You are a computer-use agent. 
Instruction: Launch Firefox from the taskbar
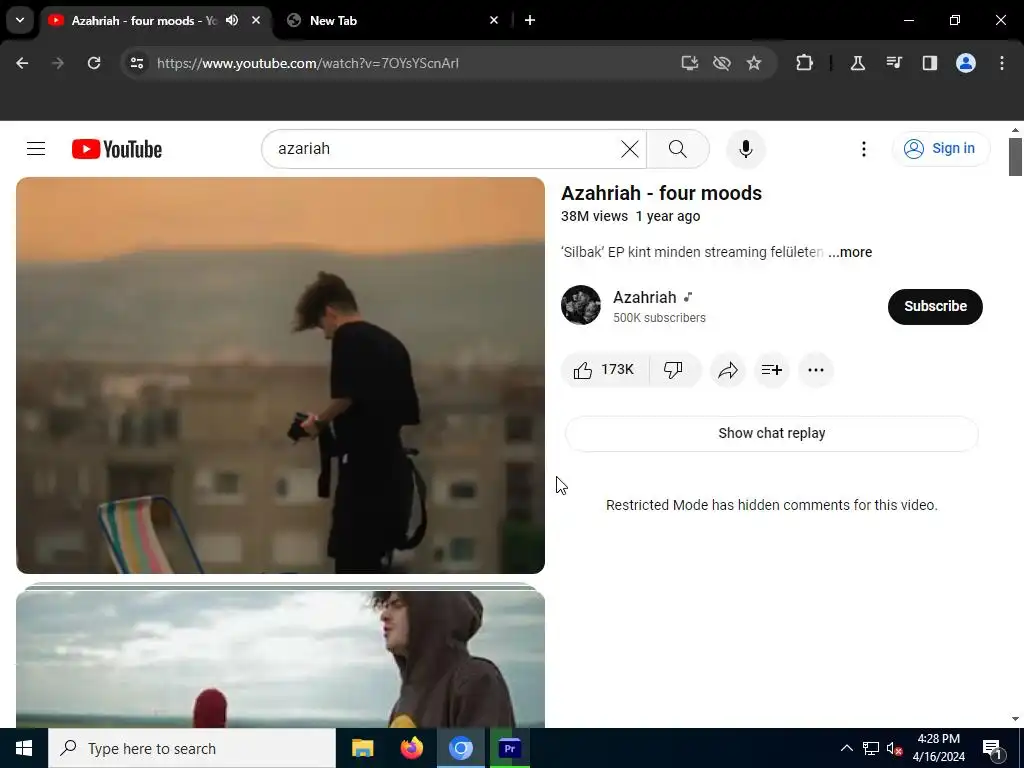(411, 748)
